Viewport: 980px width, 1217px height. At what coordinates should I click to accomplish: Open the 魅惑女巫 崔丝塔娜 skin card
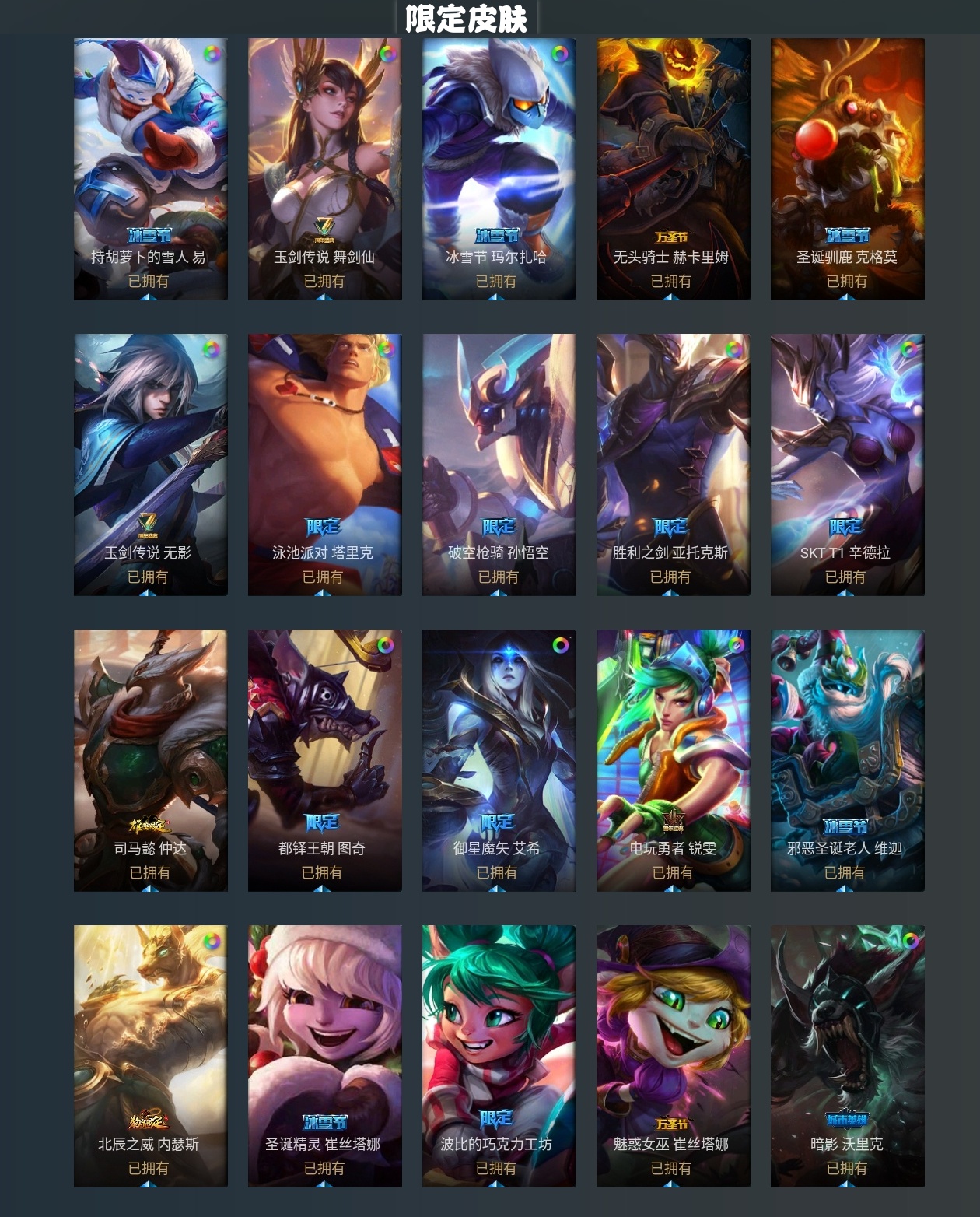[673, 1056]
